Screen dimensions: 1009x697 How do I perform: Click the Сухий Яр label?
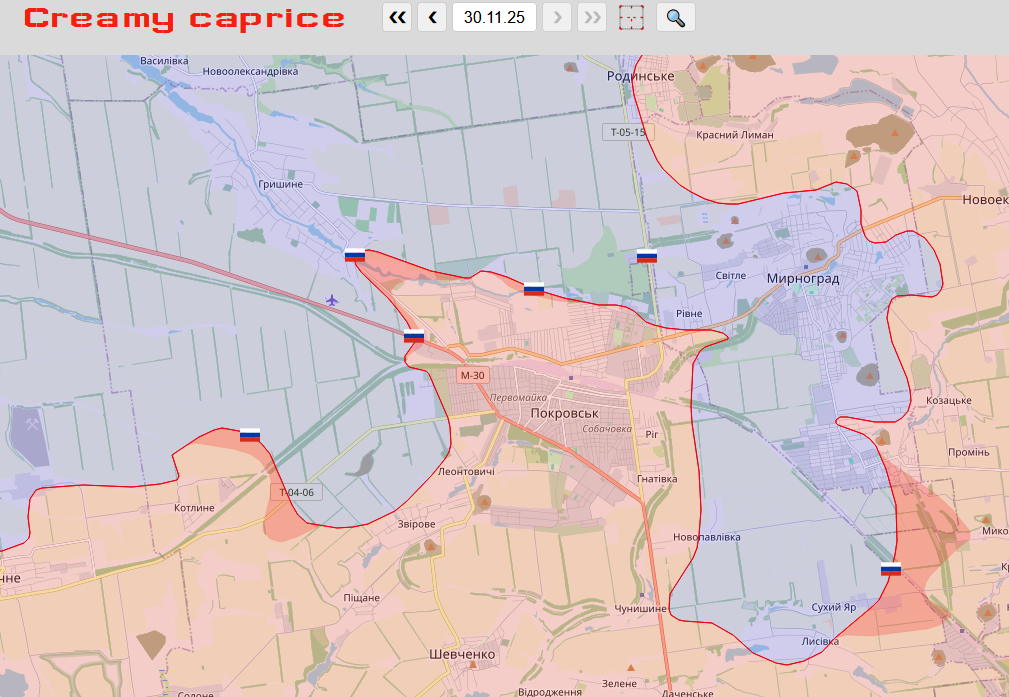[x=834, y=607]
